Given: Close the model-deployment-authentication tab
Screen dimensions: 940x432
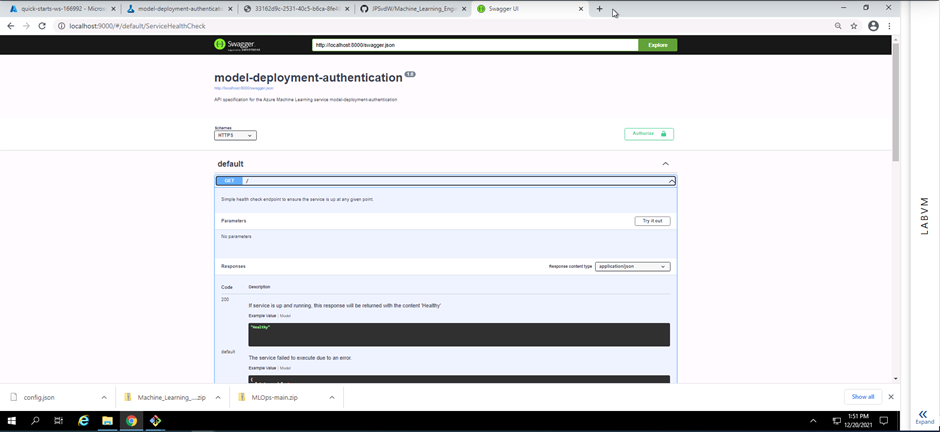Looking at the screenshot, I should pyautogui.click(x=231, y=9).
